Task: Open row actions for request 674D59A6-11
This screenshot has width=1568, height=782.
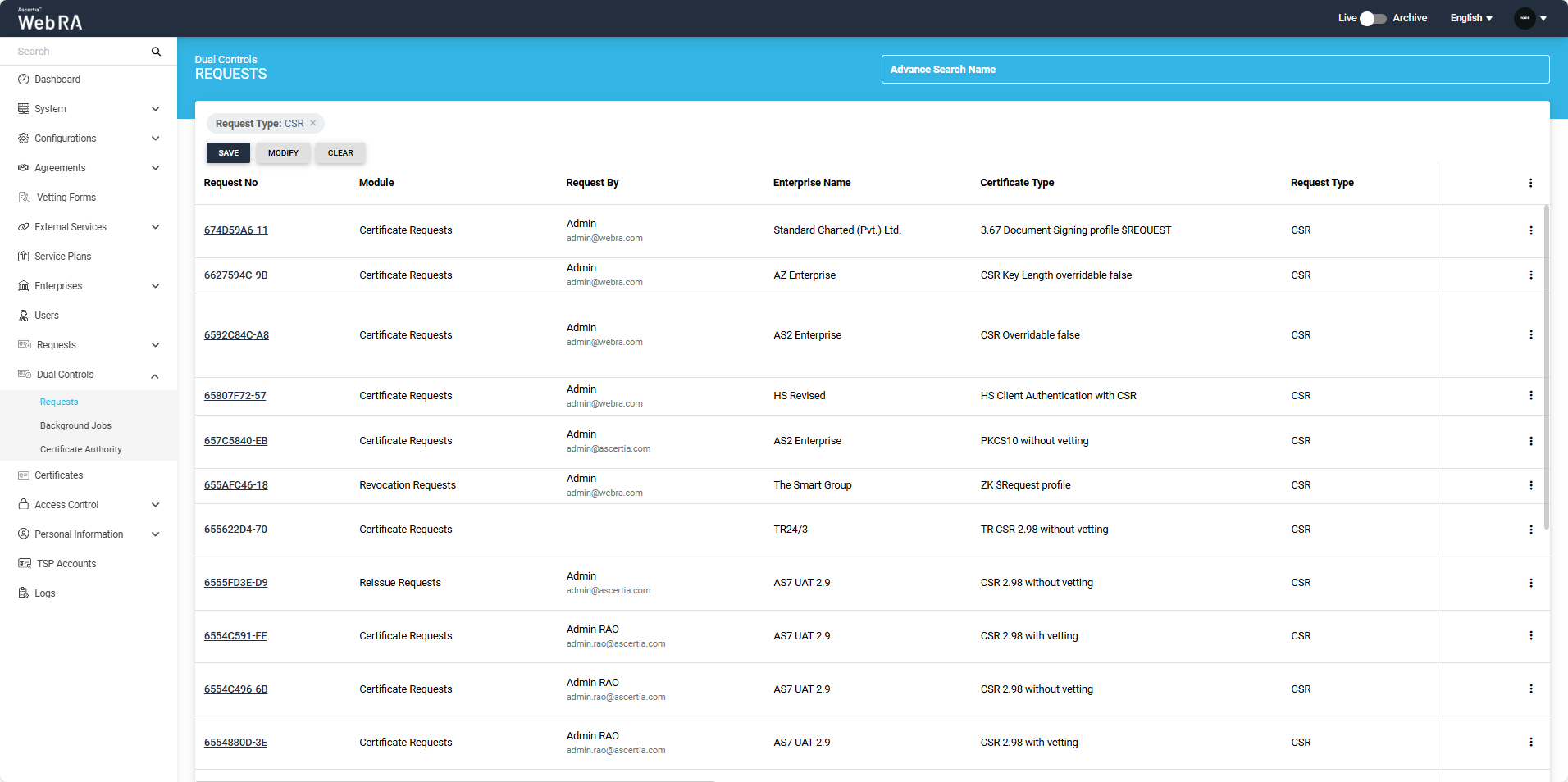Action: click(1530, 230)
